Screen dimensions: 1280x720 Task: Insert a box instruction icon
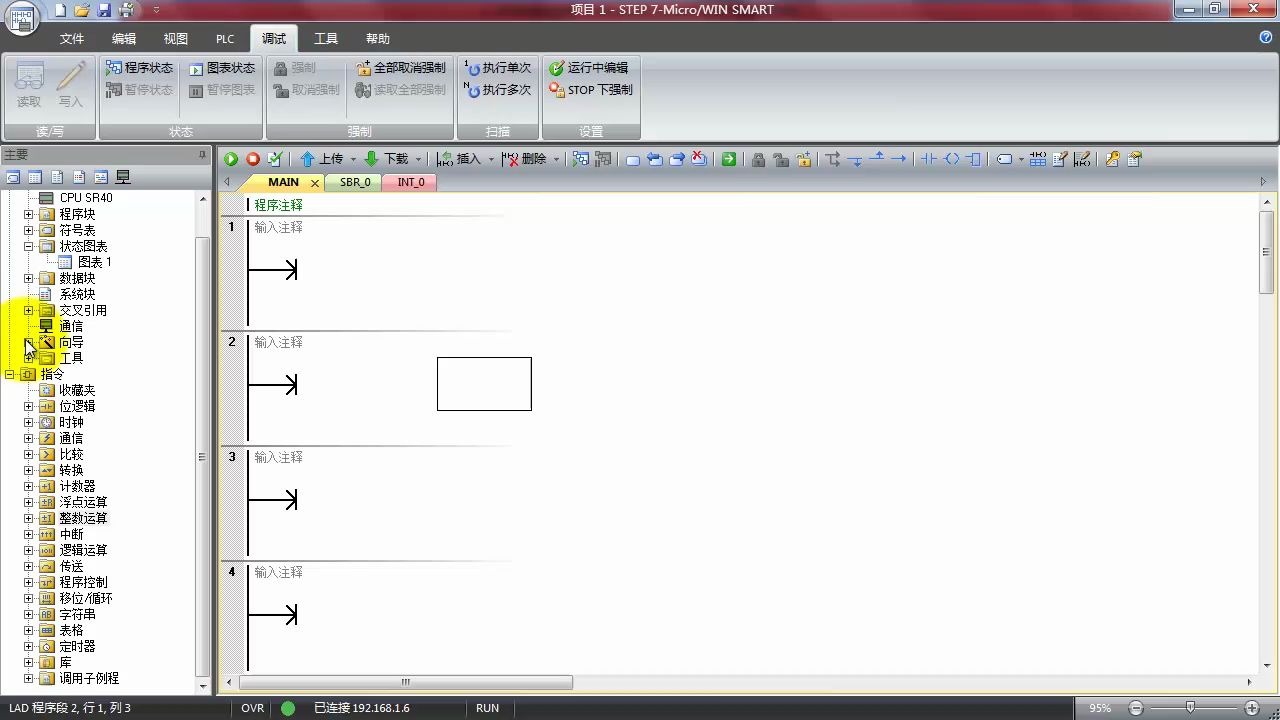[x=973, y=159]
